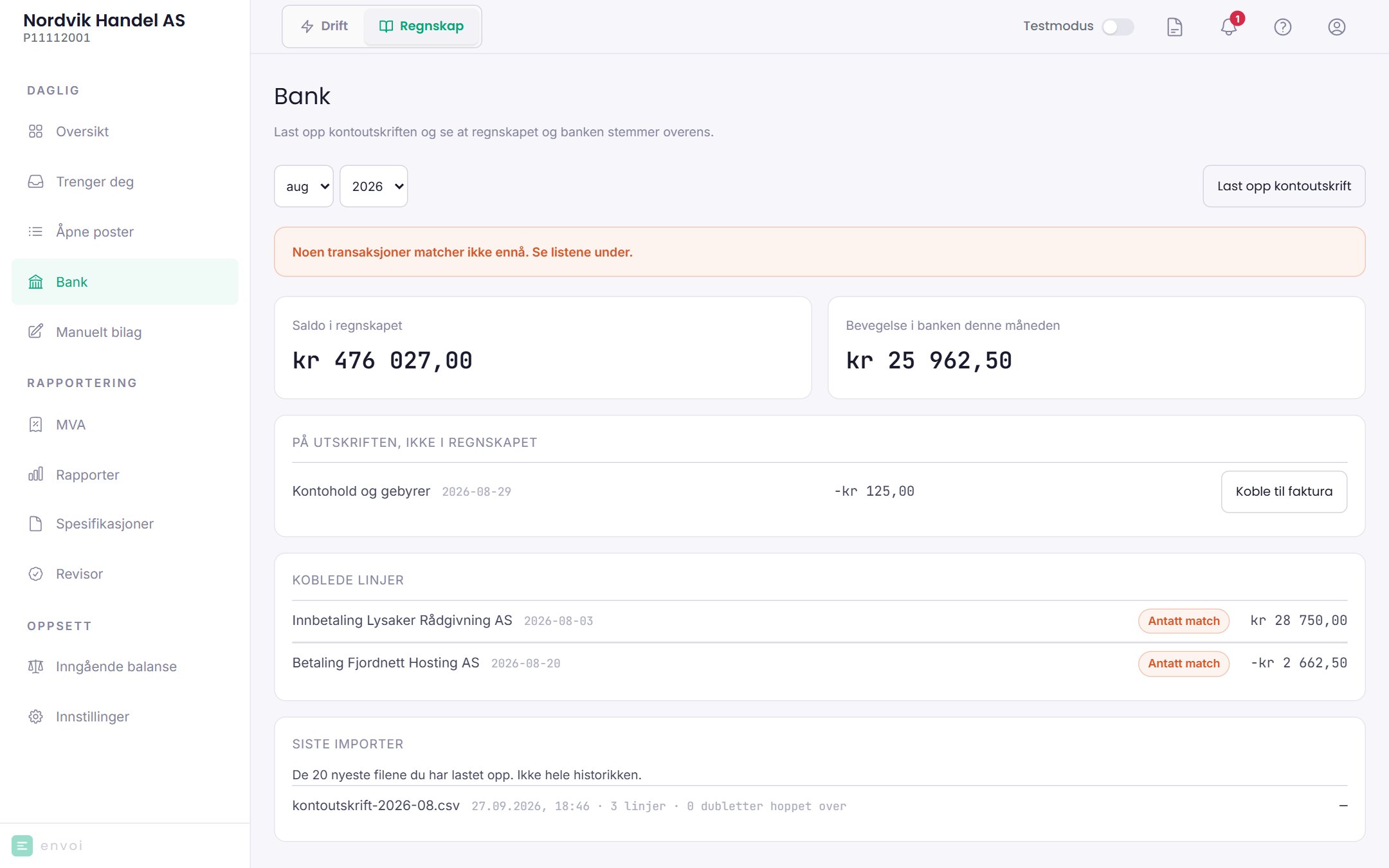Click Koble til faktura button
Screen dimensions: 1389x868
click(x=1284, y=492)
